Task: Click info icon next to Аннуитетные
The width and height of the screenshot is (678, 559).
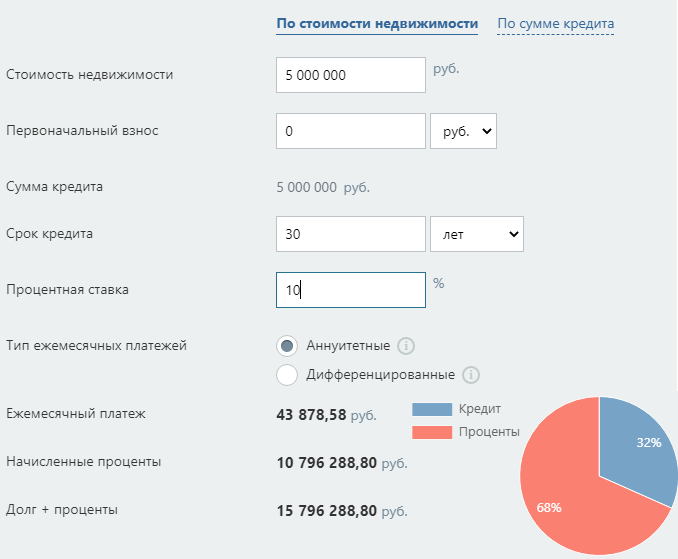Action: [x=406, y=346]
